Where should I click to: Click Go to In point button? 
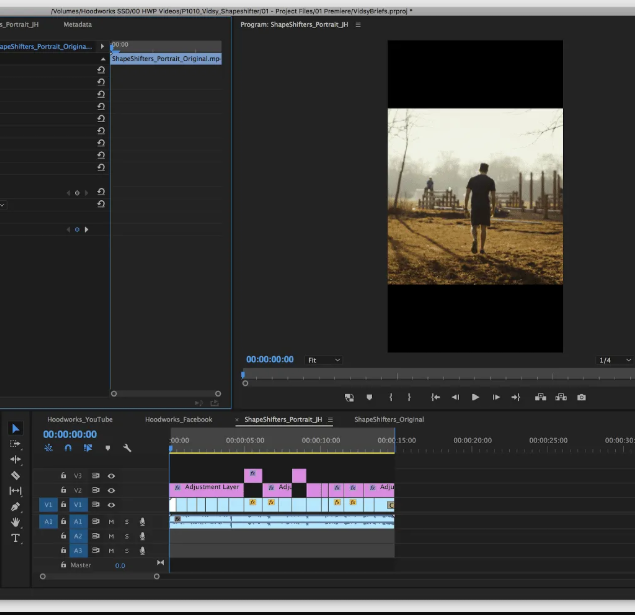tap(435, 397)
